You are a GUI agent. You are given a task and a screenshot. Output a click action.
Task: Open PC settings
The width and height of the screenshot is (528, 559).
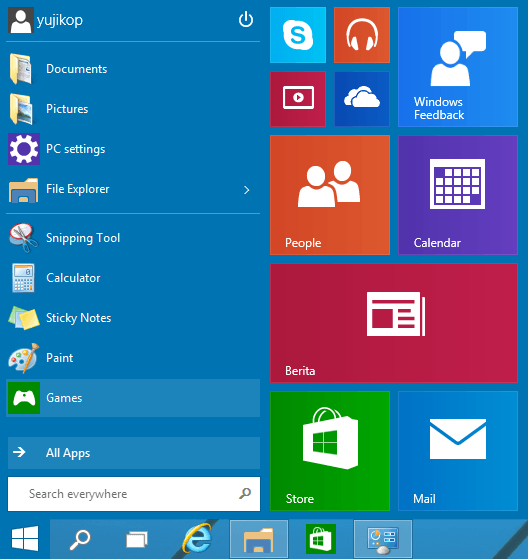[133, 149]
